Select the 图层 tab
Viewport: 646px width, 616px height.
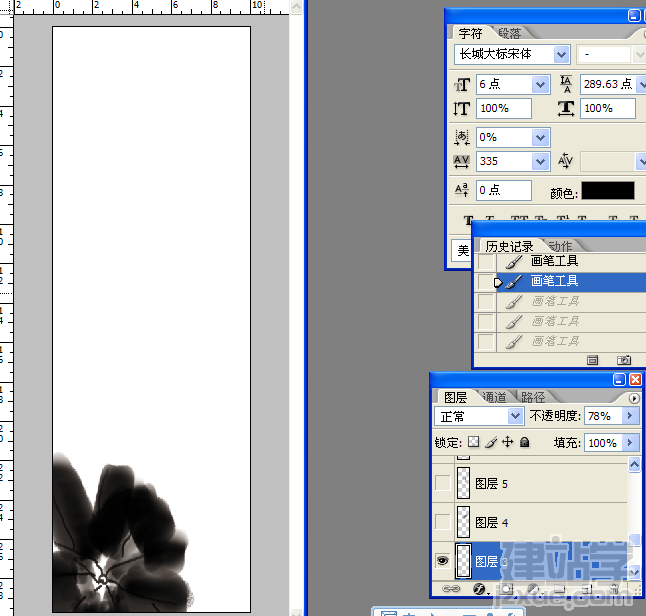click(x=455, y=397)
